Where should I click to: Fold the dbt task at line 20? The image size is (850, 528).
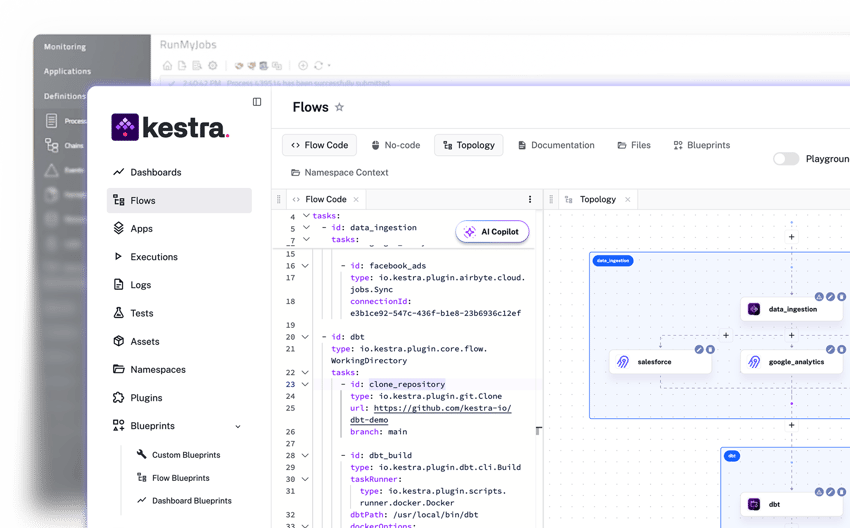pos(306,337)
